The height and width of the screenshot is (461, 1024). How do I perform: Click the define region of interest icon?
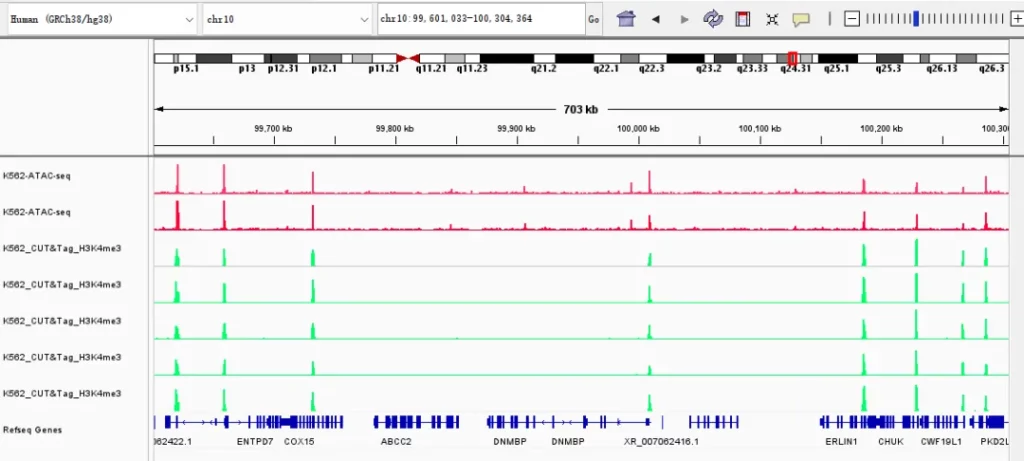(x=742, y=19)
